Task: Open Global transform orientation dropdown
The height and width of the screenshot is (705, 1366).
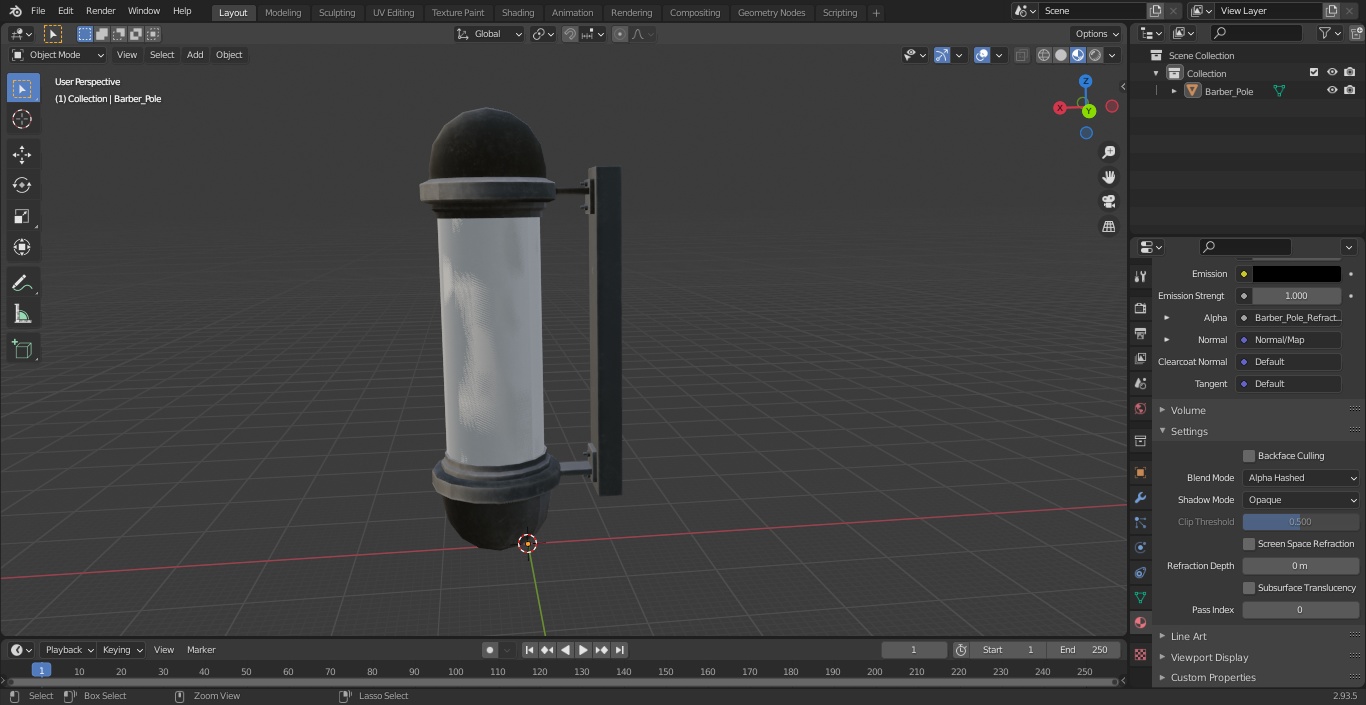Action: [490, 34]
